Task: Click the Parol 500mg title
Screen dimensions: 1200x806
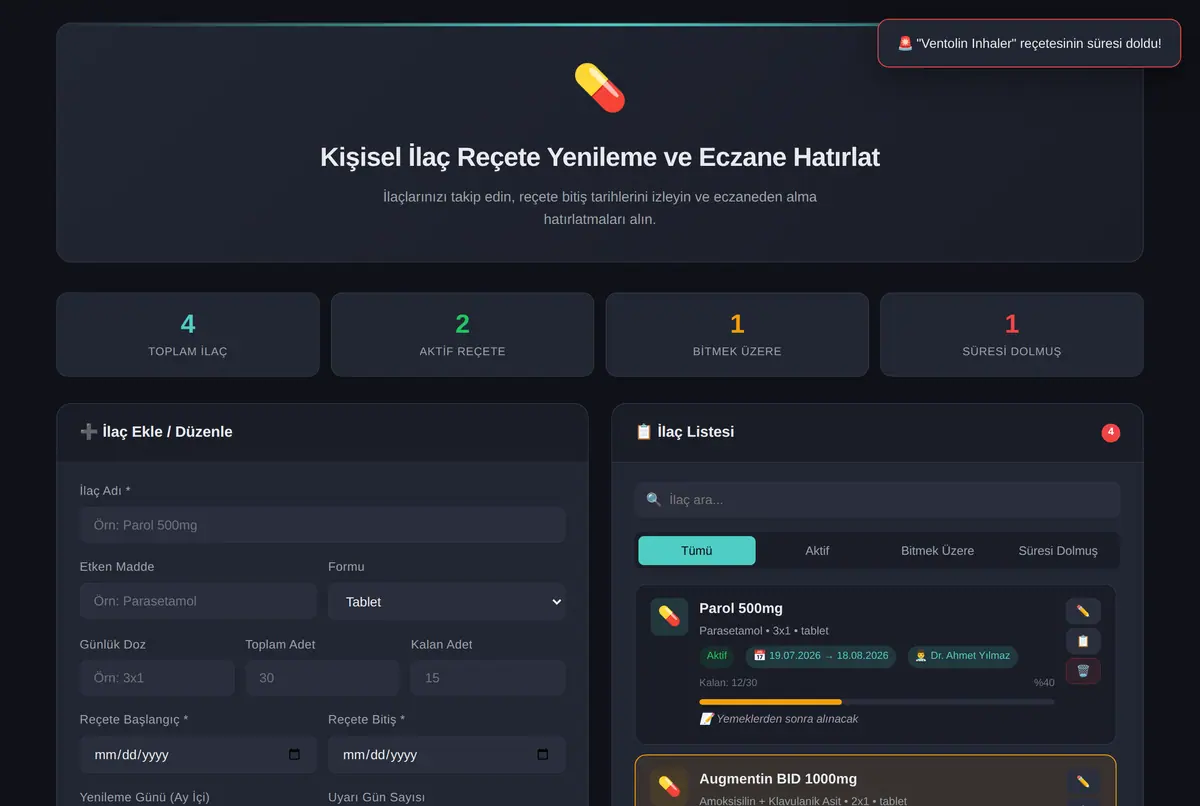Action: pos(741,608)
